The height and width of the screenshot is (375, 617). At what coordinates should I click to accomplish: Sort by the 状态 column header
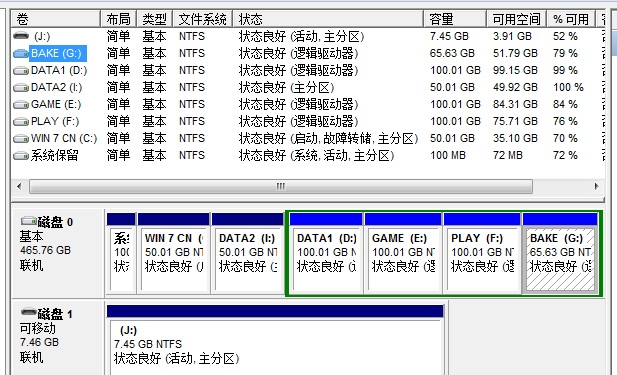pos(328,19)
